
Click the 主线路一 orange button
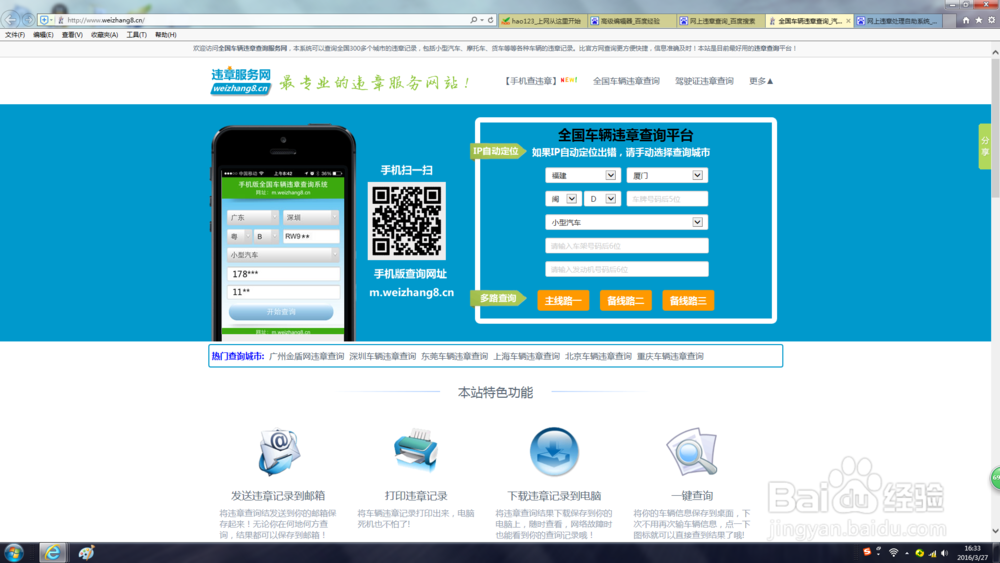click(x=563, y=300)
